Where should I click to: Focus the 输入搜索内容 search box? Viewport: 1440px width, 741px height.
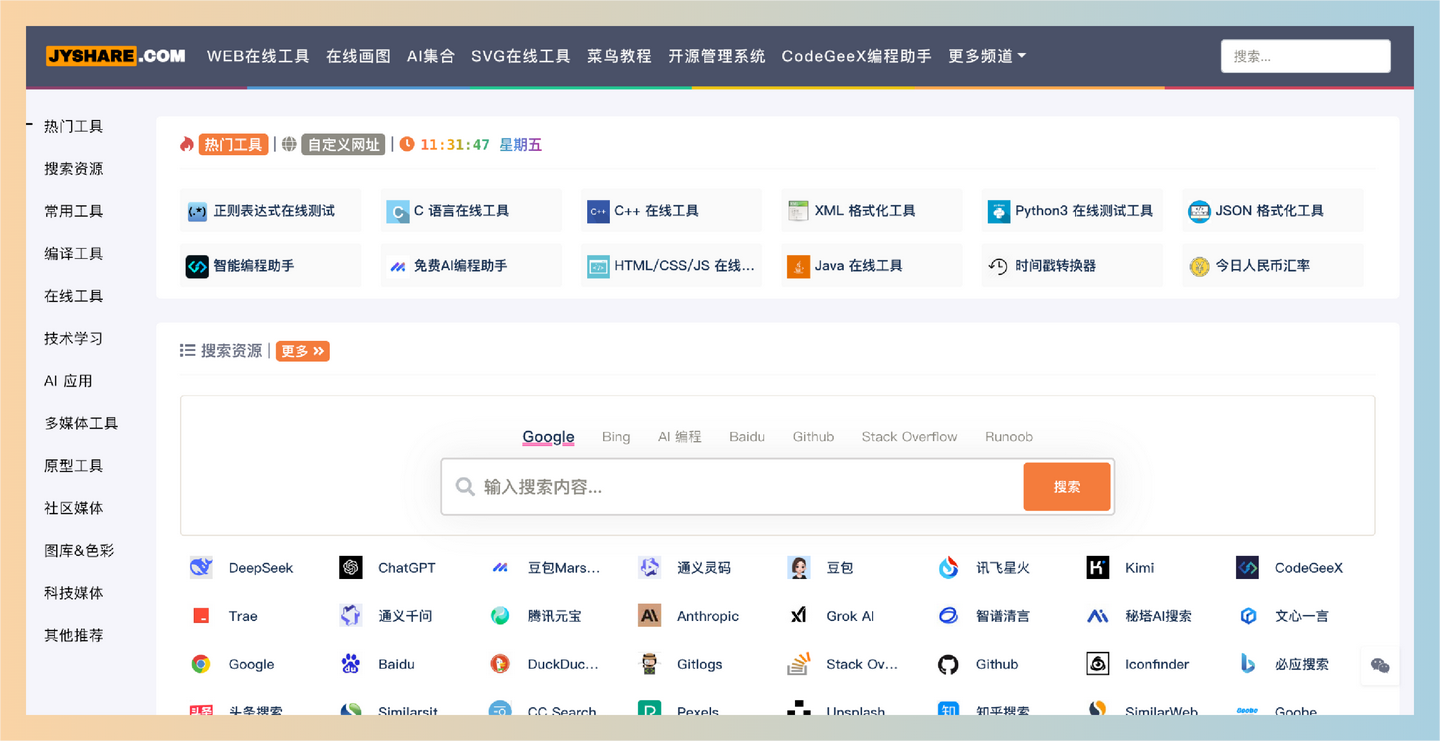click(x=732, y=487)
